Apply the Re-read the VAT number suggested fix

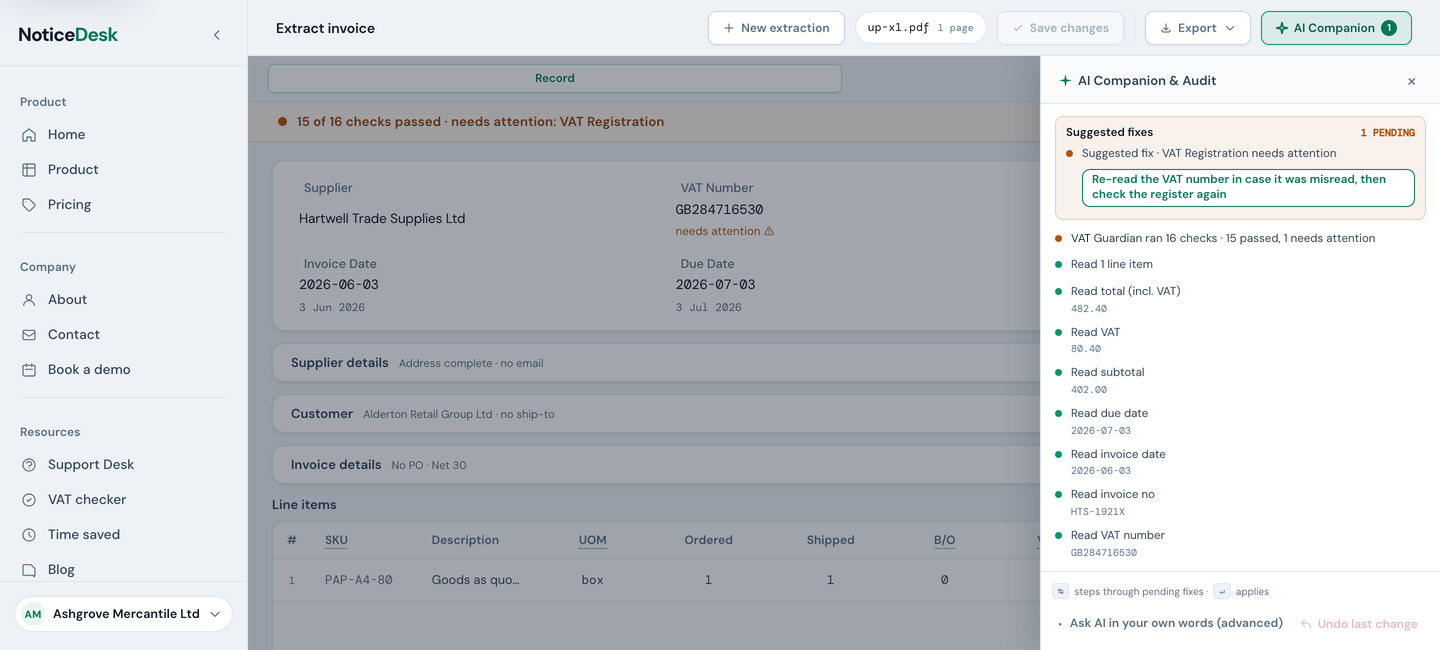pyautogui.click(x=1248, y=187)
